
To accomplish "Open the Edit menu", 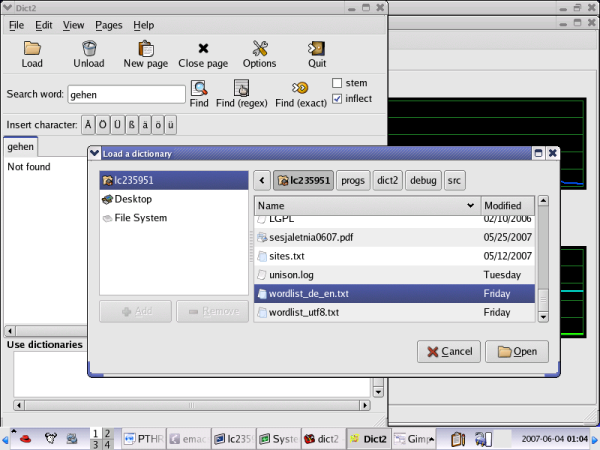I will [x=44, y=25].
